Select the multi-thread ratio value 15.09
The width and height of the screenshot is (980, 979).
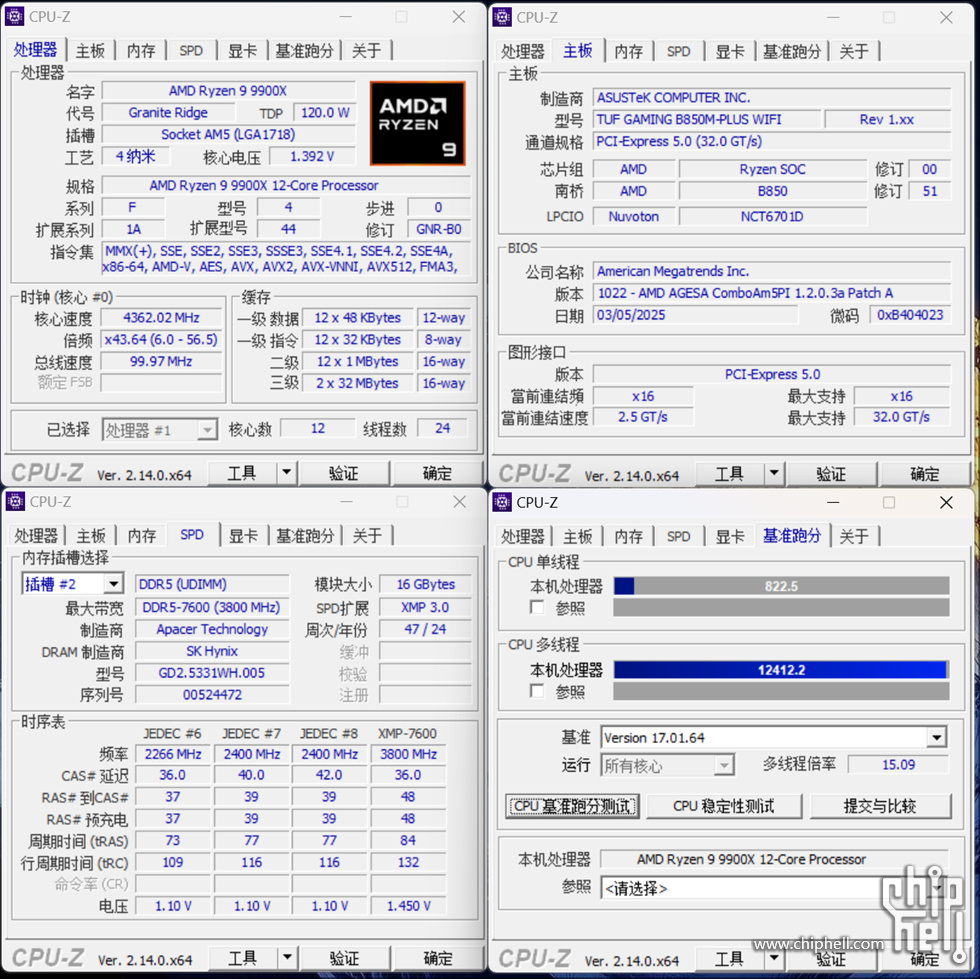(899, 765)
